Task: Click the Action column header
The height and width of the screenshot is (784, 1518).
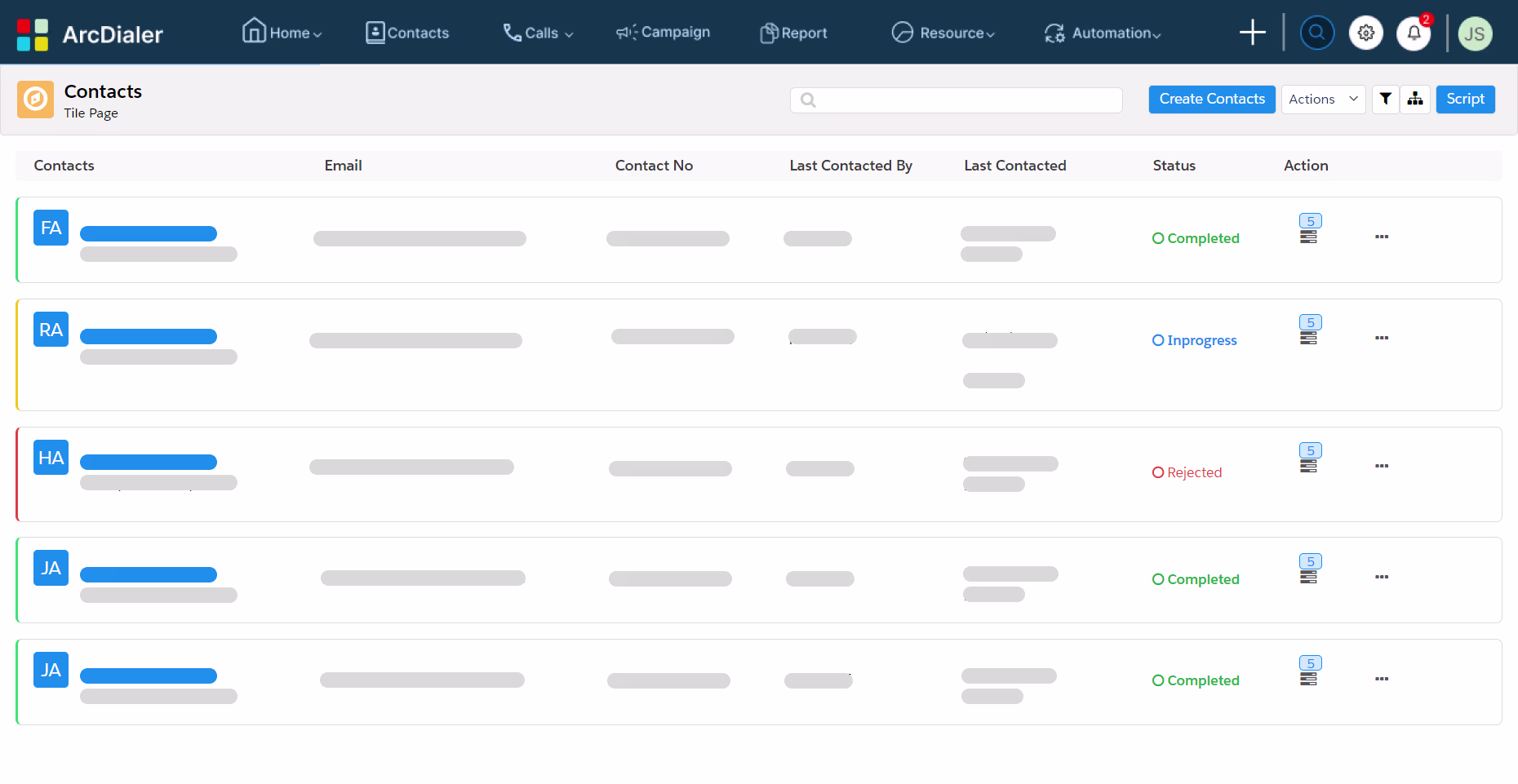Action: (1306, 166)
